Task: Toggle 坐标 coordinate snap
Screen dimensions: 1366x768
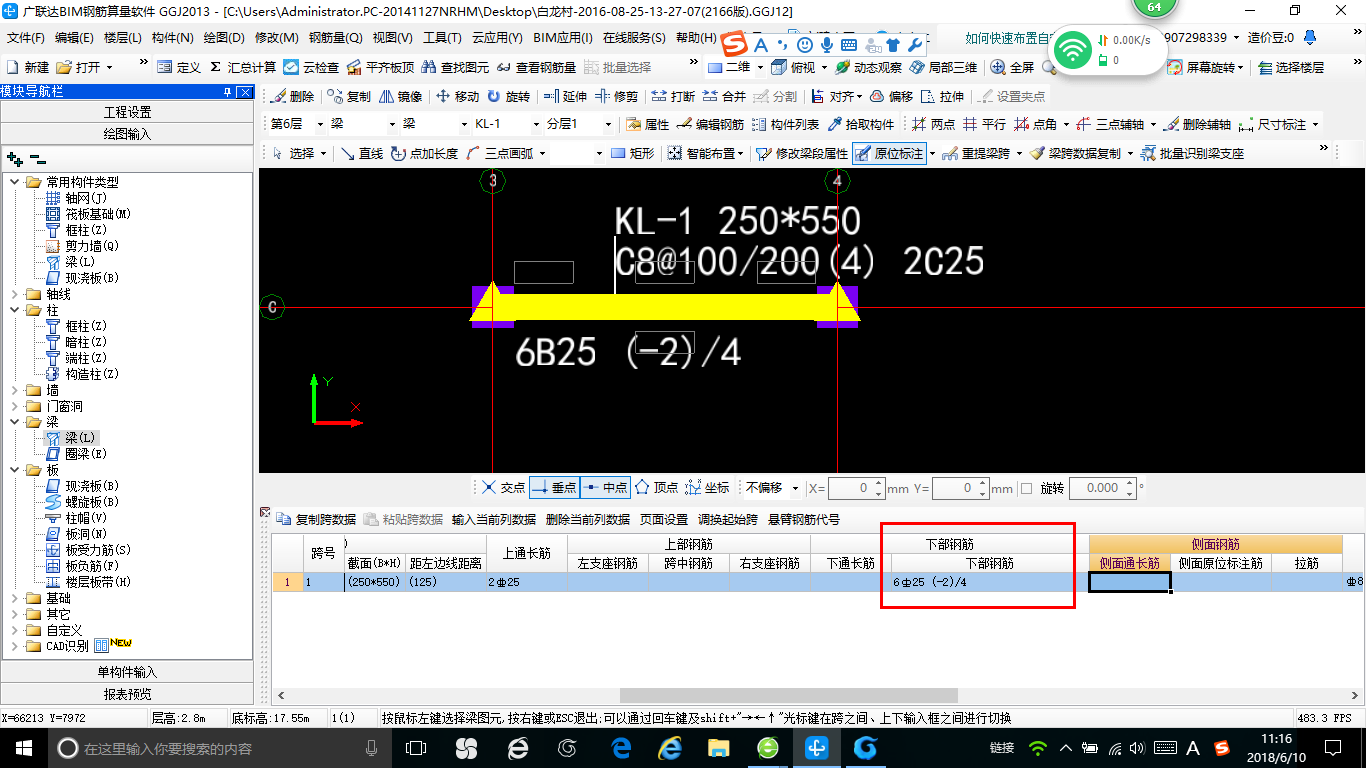Action: pyautogui.click(x=706, y=488)
